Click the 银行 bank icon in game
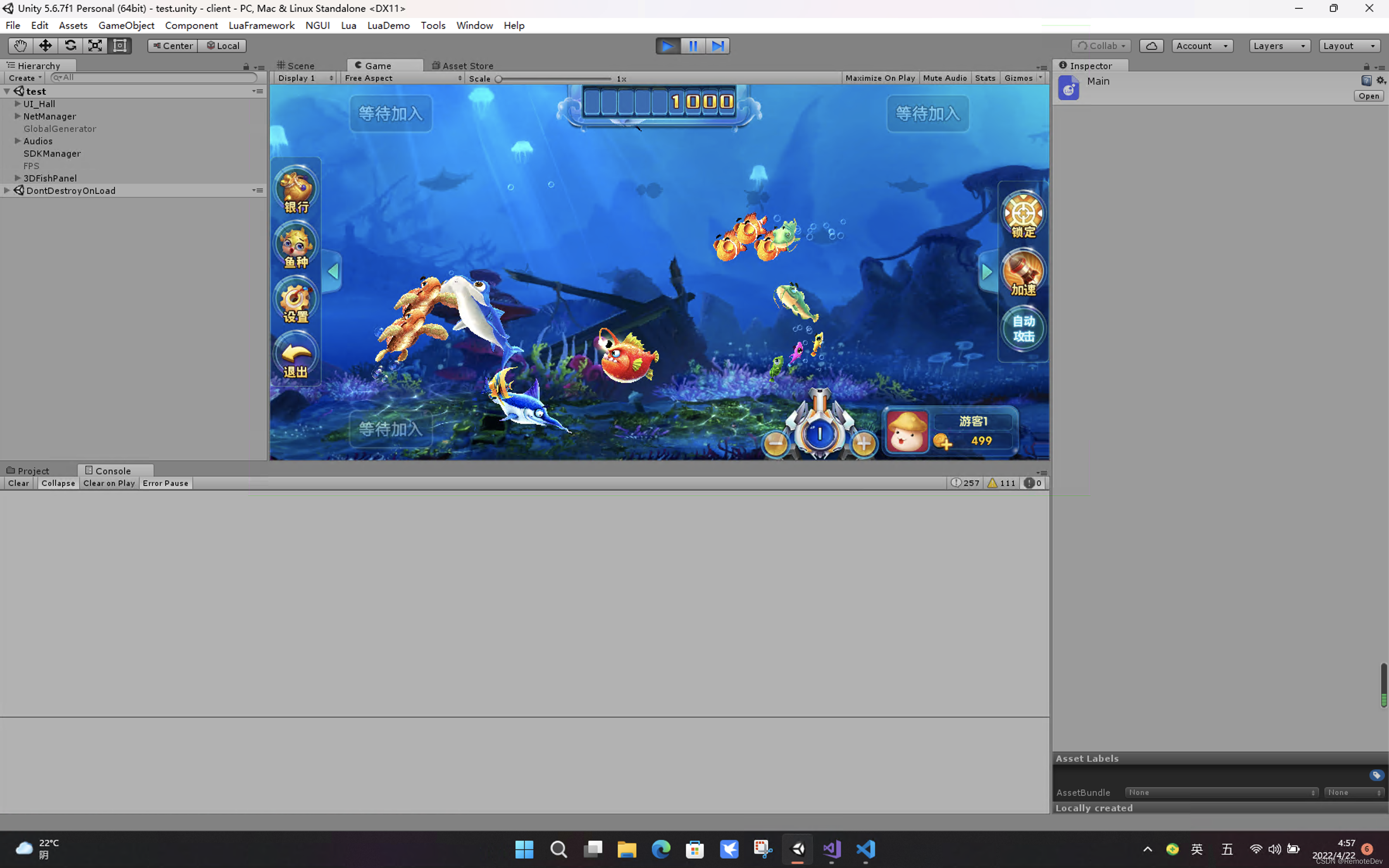 click(x=296, y=190)
